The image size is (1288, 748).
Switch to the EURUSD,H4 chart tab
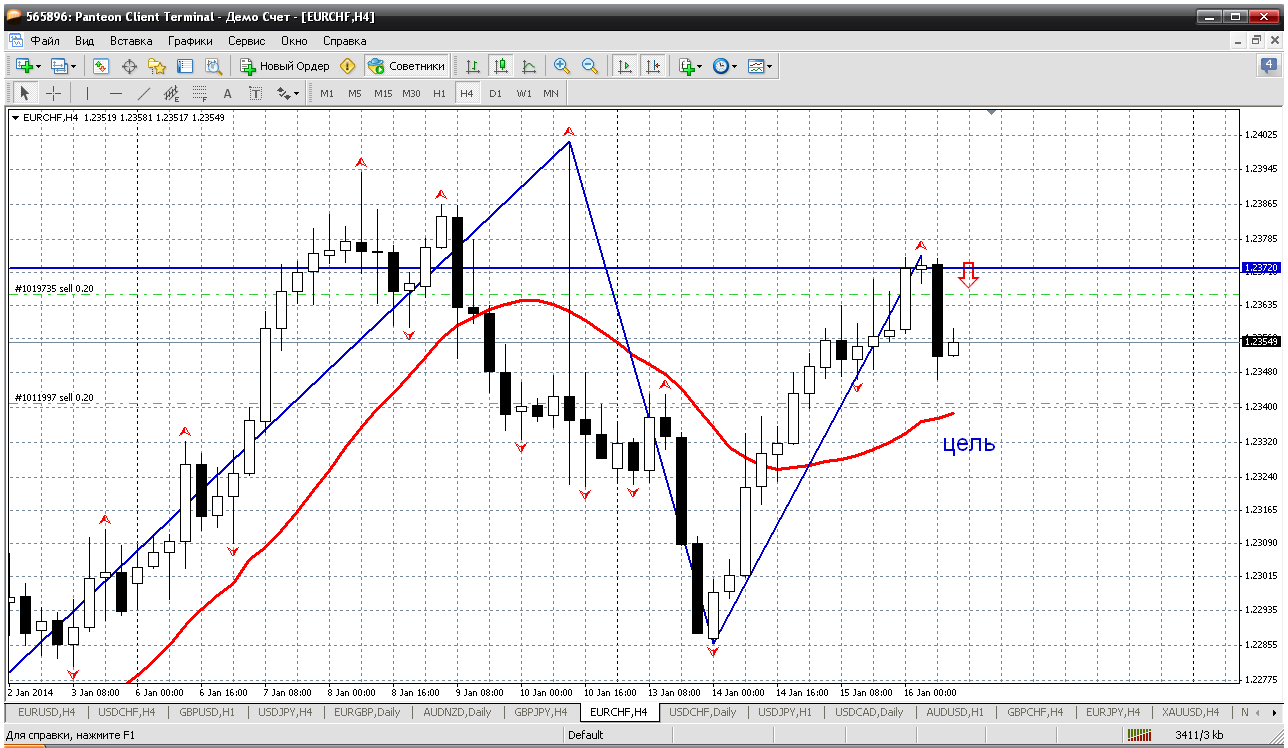[47, 712]
